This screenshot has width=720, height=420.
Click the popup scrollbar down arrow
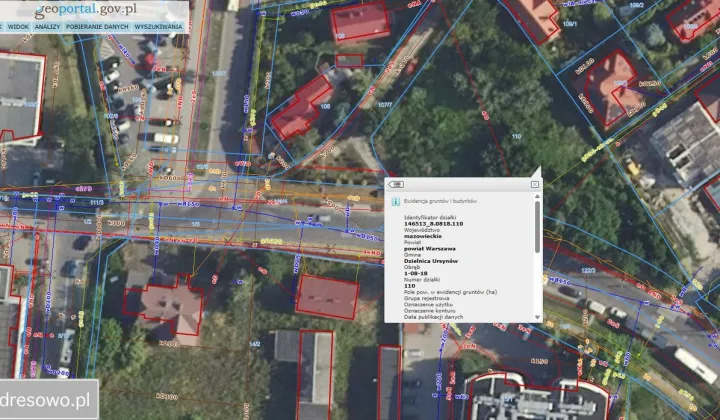[537, 317]
